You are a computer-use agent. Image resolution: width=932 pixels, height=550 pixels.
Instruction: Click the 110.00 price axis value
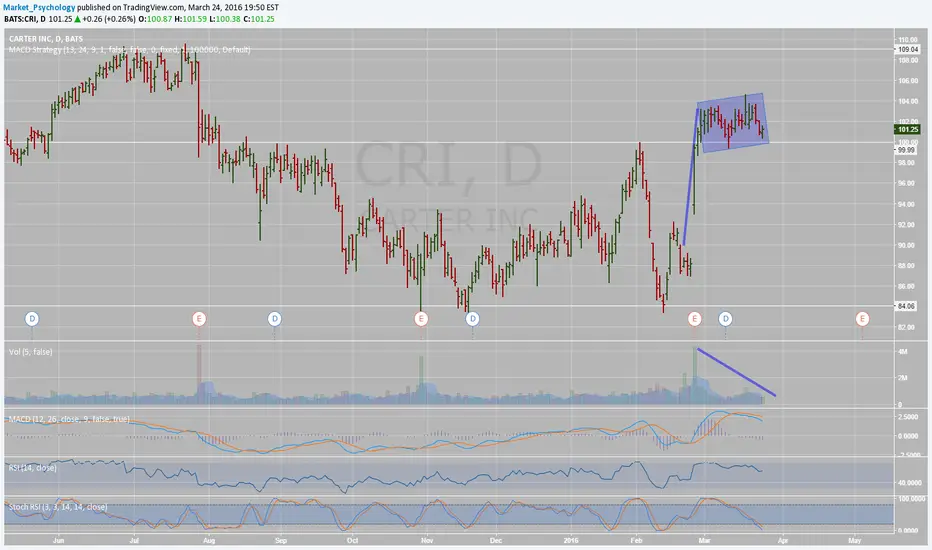click(x=908, y=40)
